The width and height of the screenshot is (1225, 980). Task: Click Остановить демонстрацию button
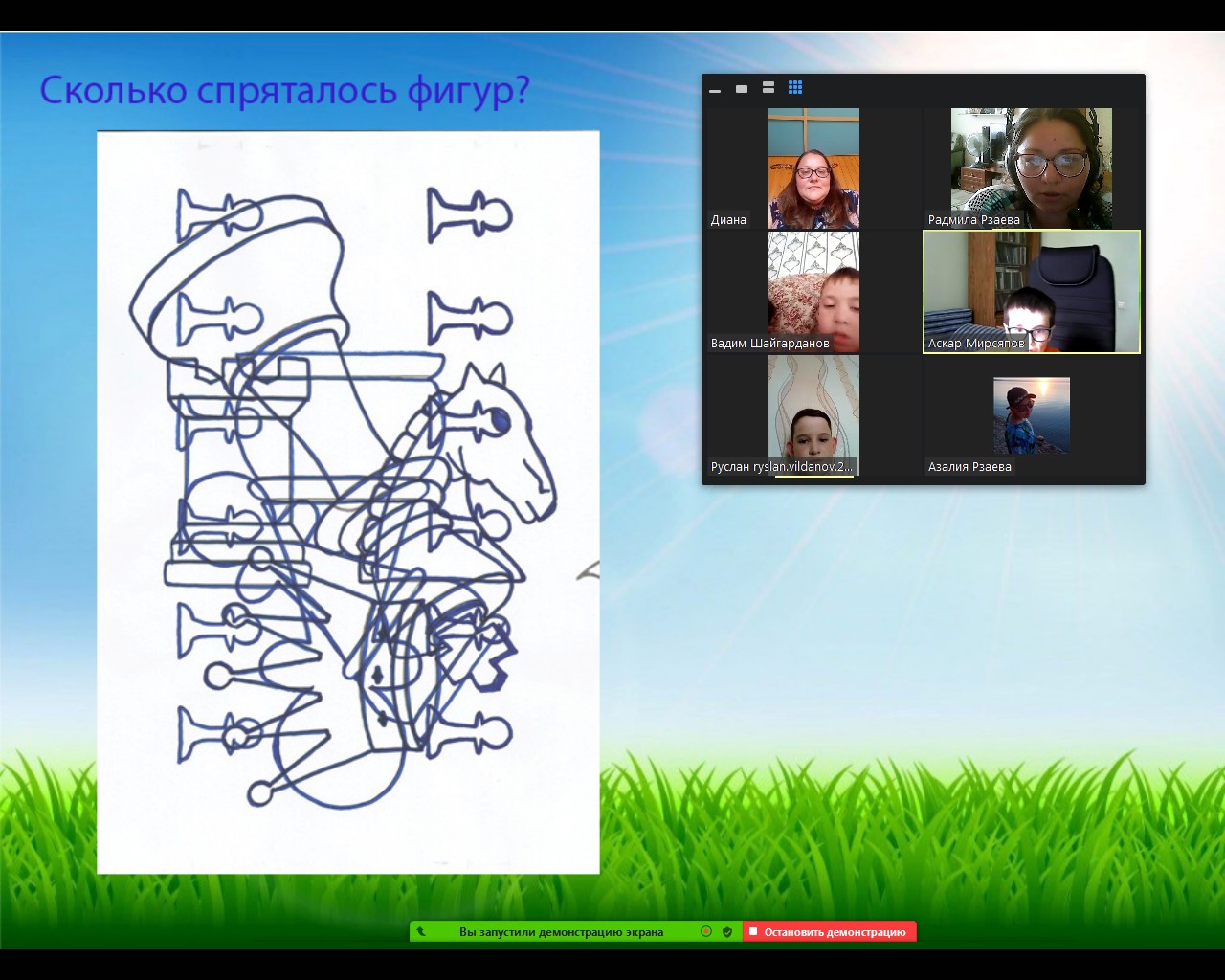pyautogui.click(x=829, y=931)
